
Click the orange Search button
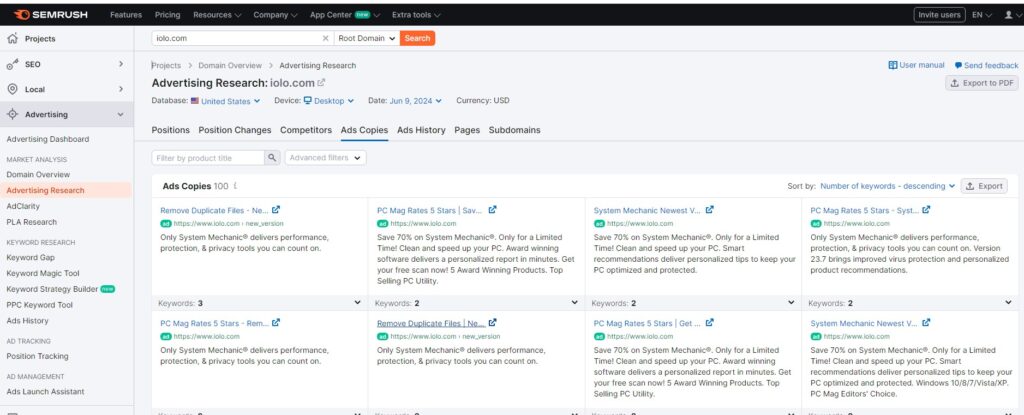tap(417, 39)
